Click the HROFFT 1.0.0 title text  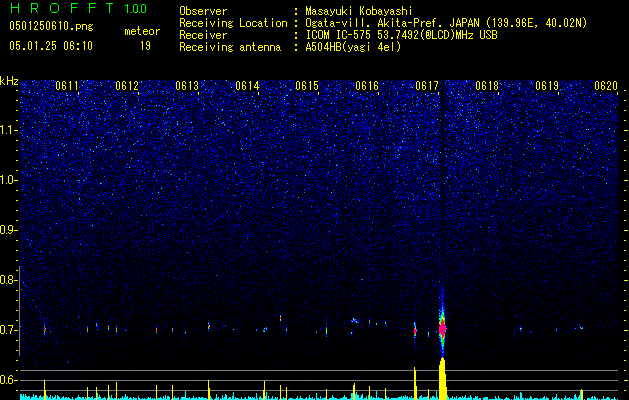(x=78, y=8)
